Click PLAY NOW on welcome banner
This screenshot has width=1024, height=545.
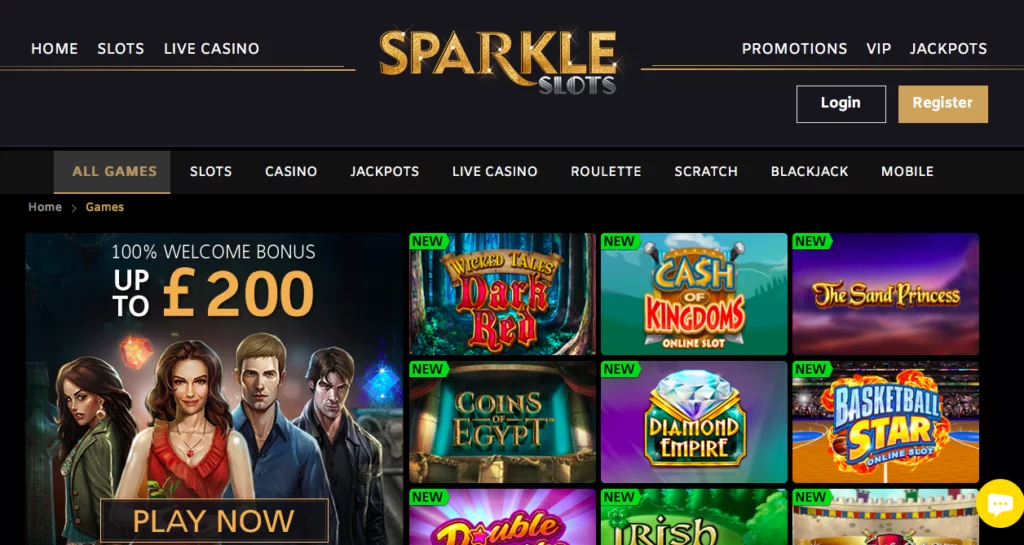pos(214,521)
